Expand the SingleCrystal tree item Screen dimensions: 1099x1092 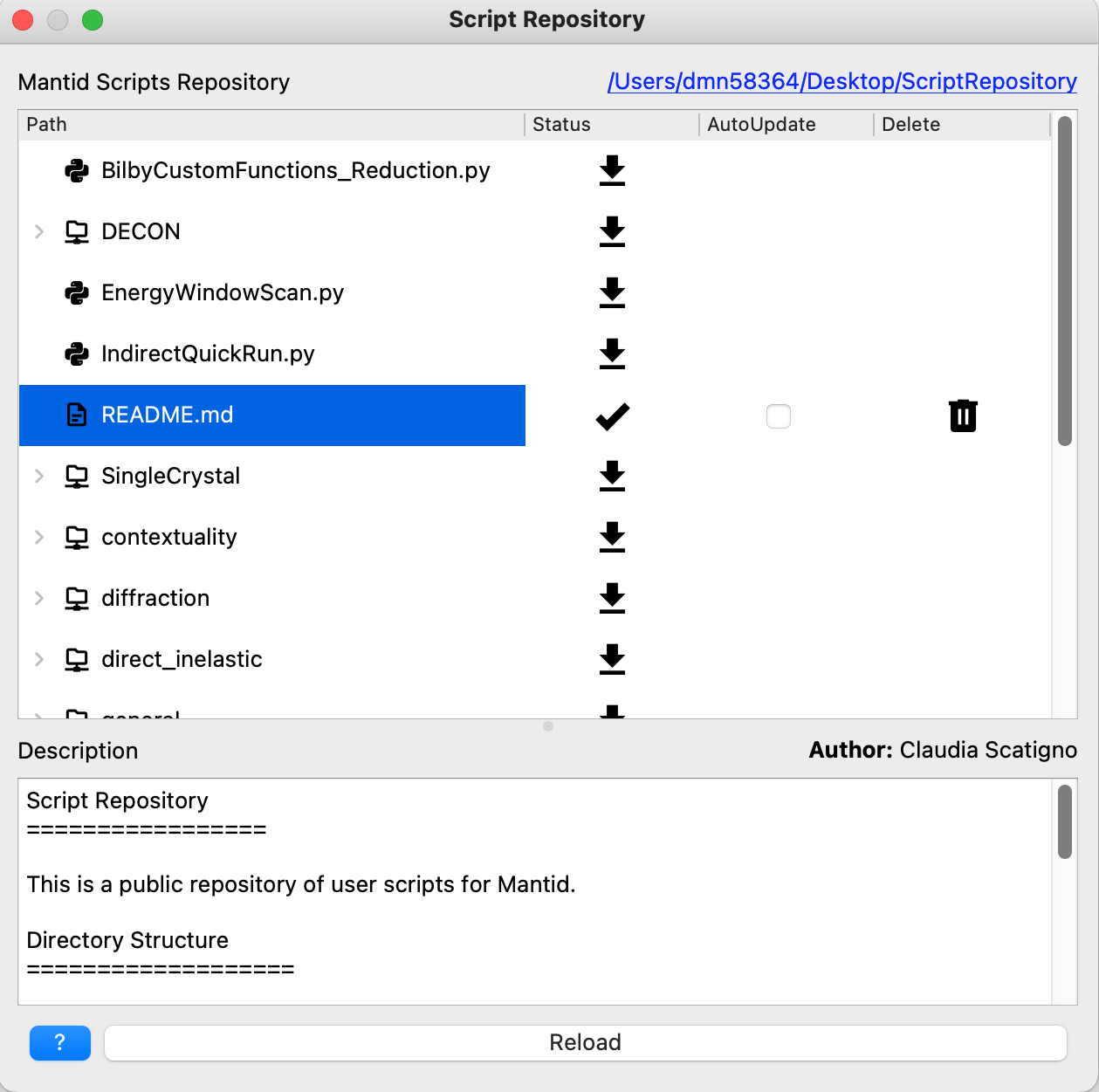(x=38, y=477)
